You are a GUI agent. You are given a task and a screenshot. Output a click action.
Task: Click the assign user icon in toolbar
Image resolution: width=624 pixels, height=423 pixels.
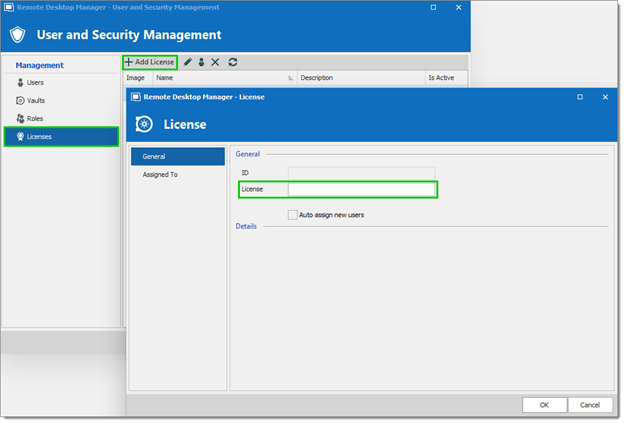click(x=201, y=62)
